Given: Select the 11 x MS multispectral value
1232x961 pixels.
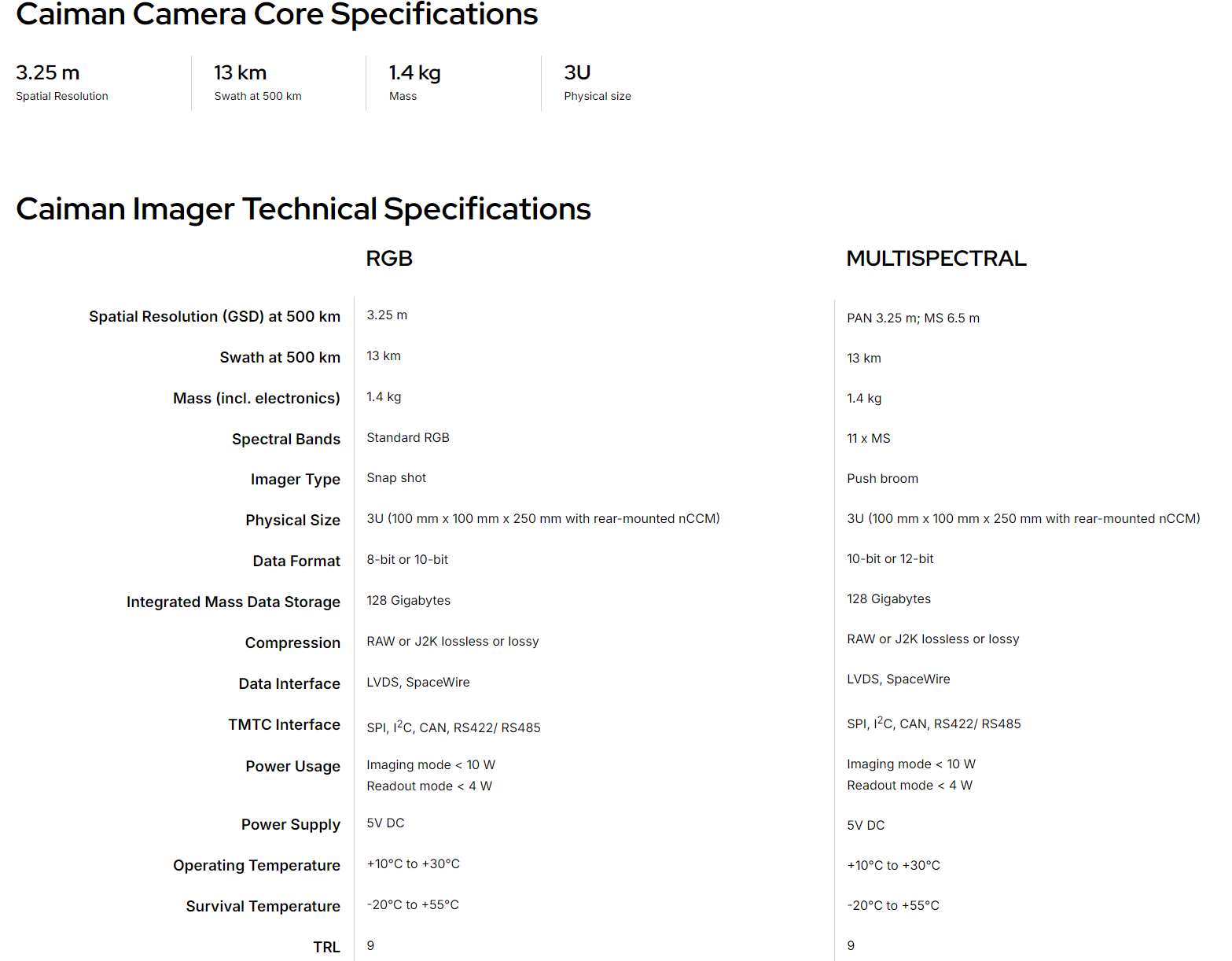Looking at the screenshot, I should (869, 438).
